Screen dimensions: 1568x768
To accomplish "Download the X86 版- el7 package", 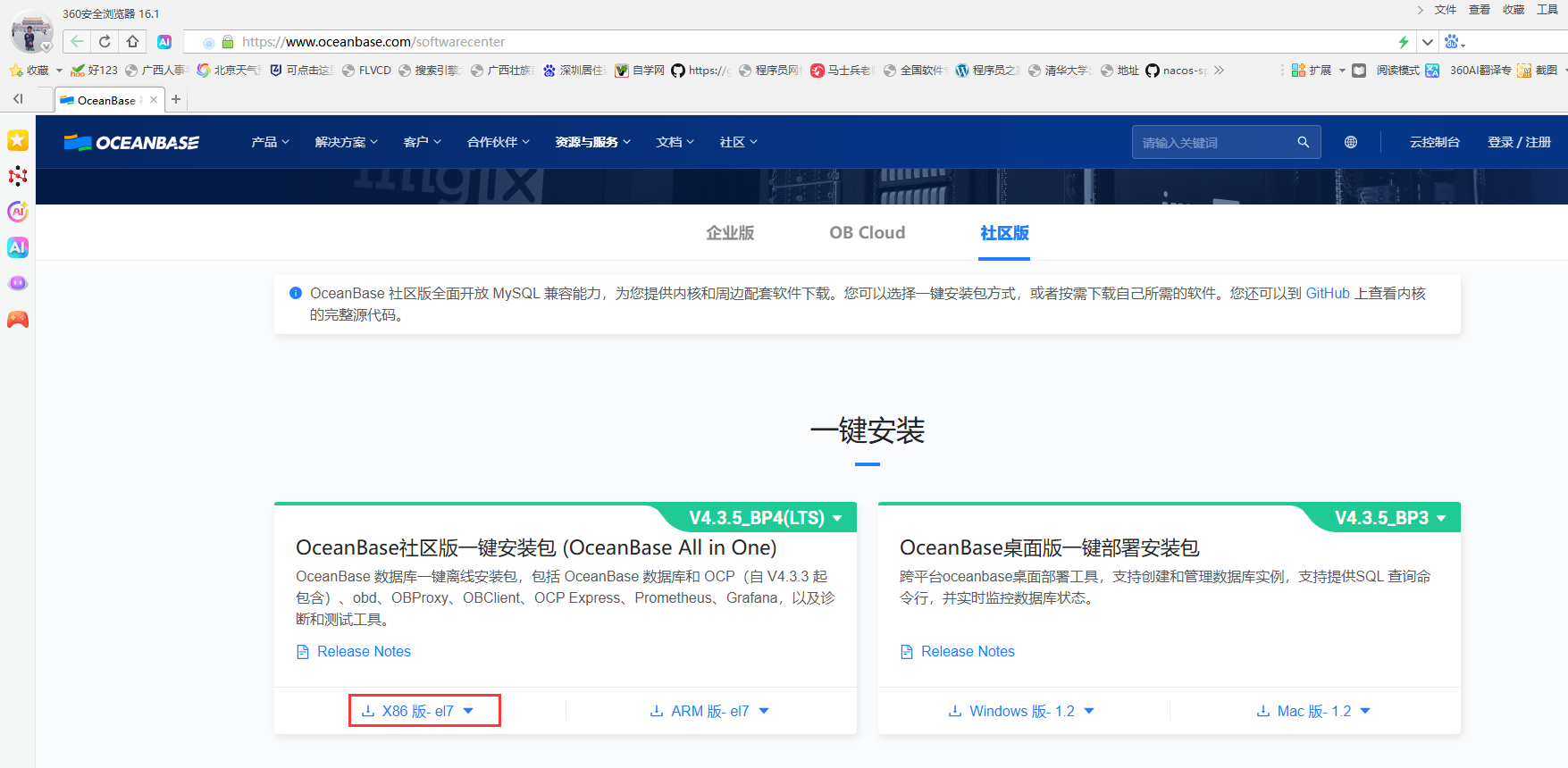I will point(417,711).
